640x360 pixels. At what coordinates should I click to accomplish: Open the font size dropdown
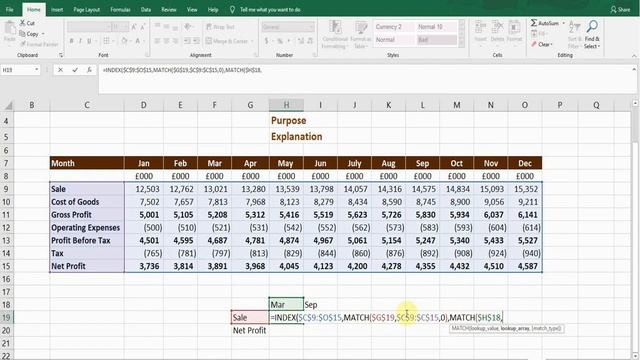126,27
